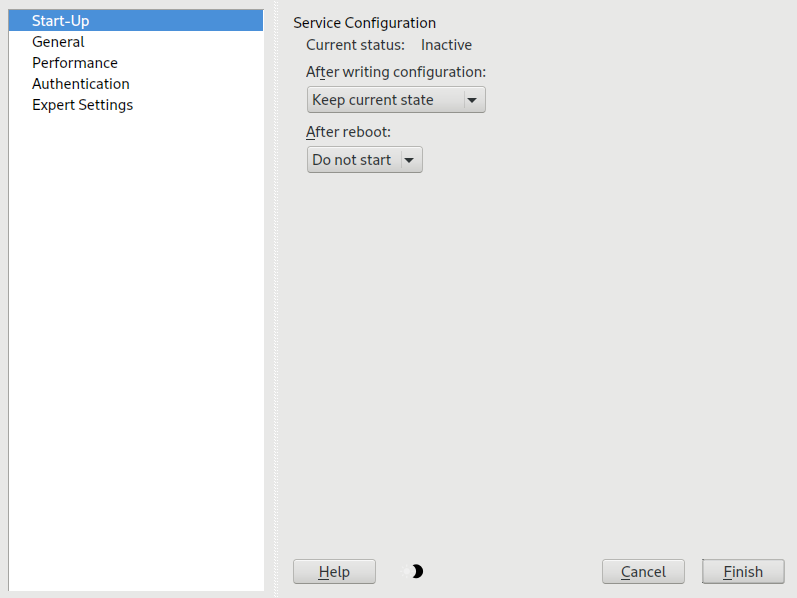Click Finish to save the configuration
This screenshot has width=797, height=598.
tap(743, 572)
